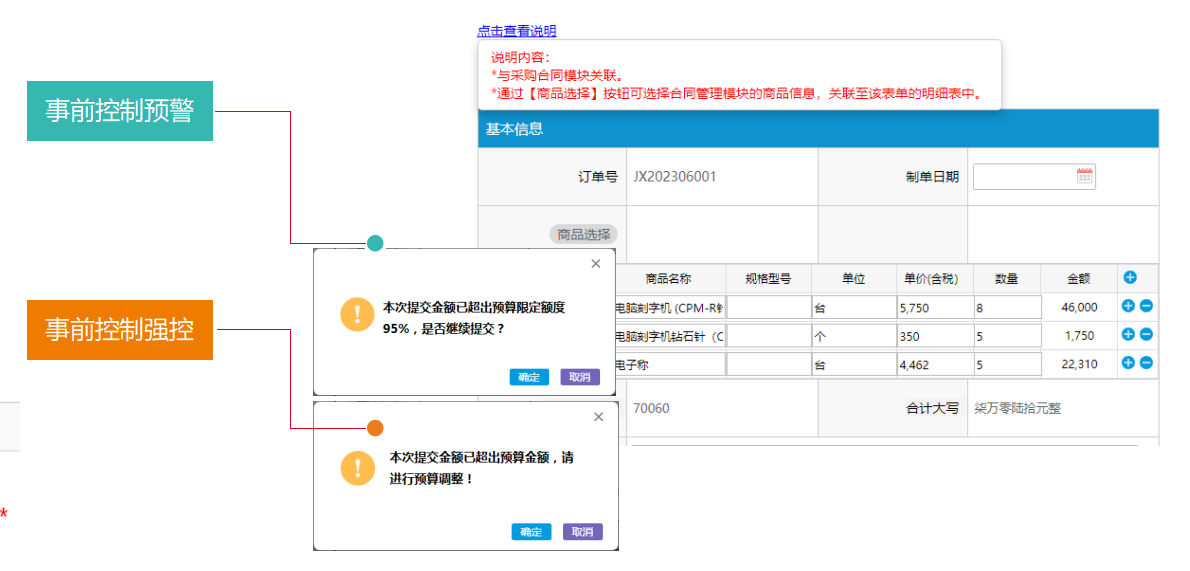Delete the row with amount 22,310
Image resolution: width=1190 pixels, height=571 pixels.
[1146, 363]
